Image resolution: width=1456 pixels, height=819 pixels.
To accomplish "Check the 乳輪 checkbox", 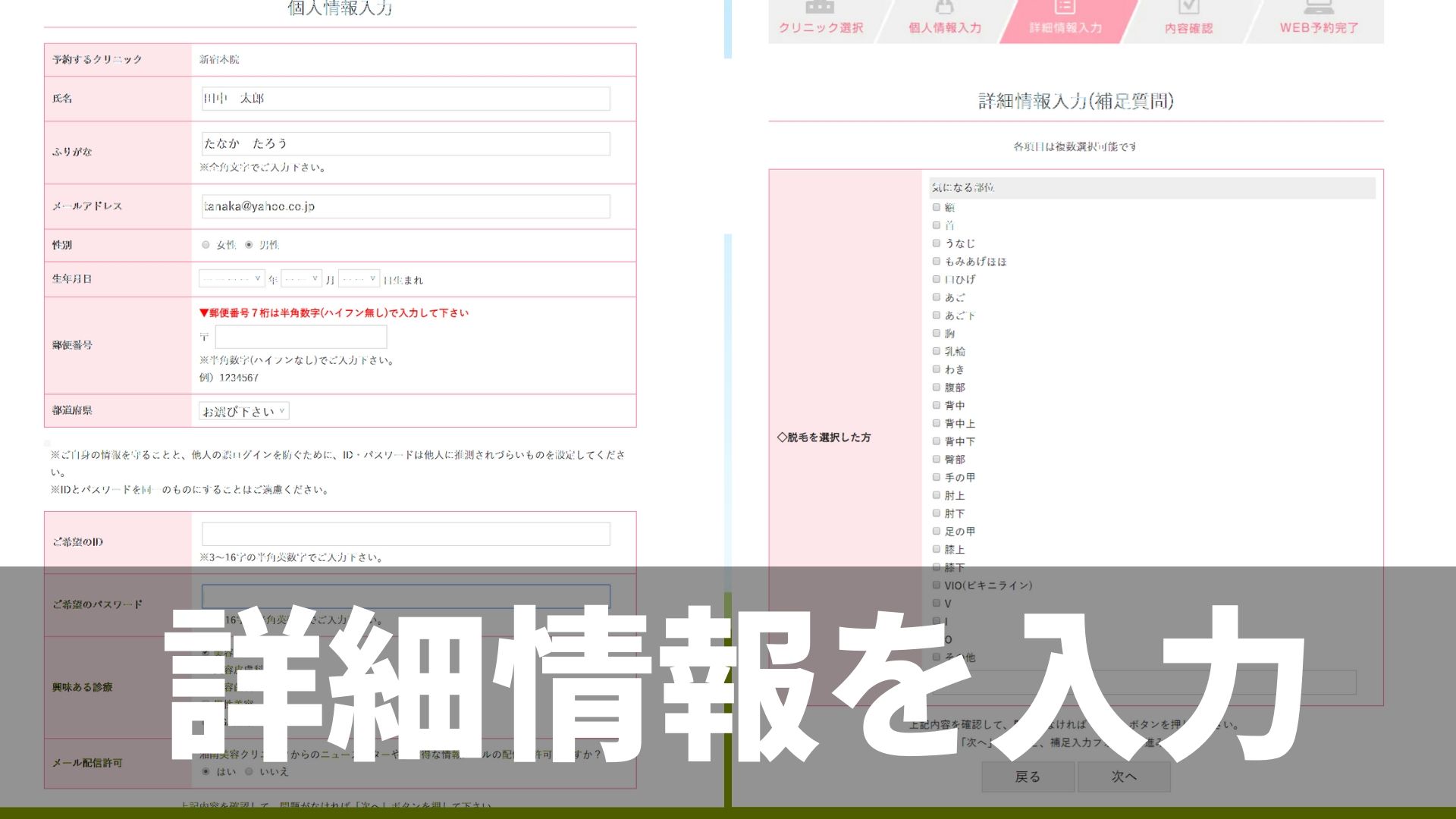I will (x=937, y=351).
